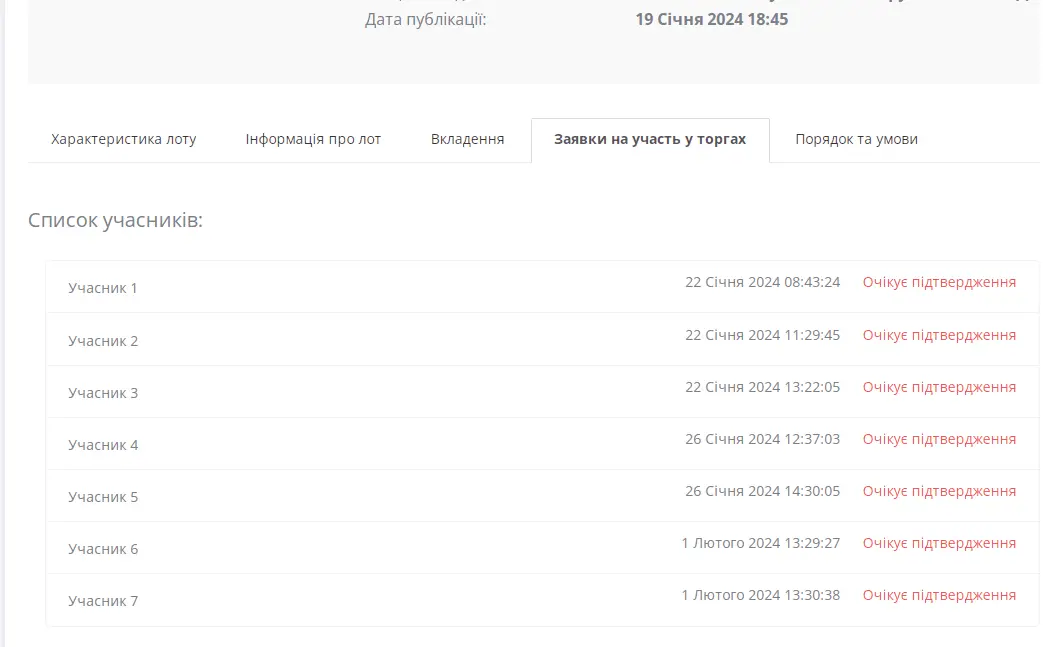
Task: Open the Порядок та умови tab
Action: 856,139
